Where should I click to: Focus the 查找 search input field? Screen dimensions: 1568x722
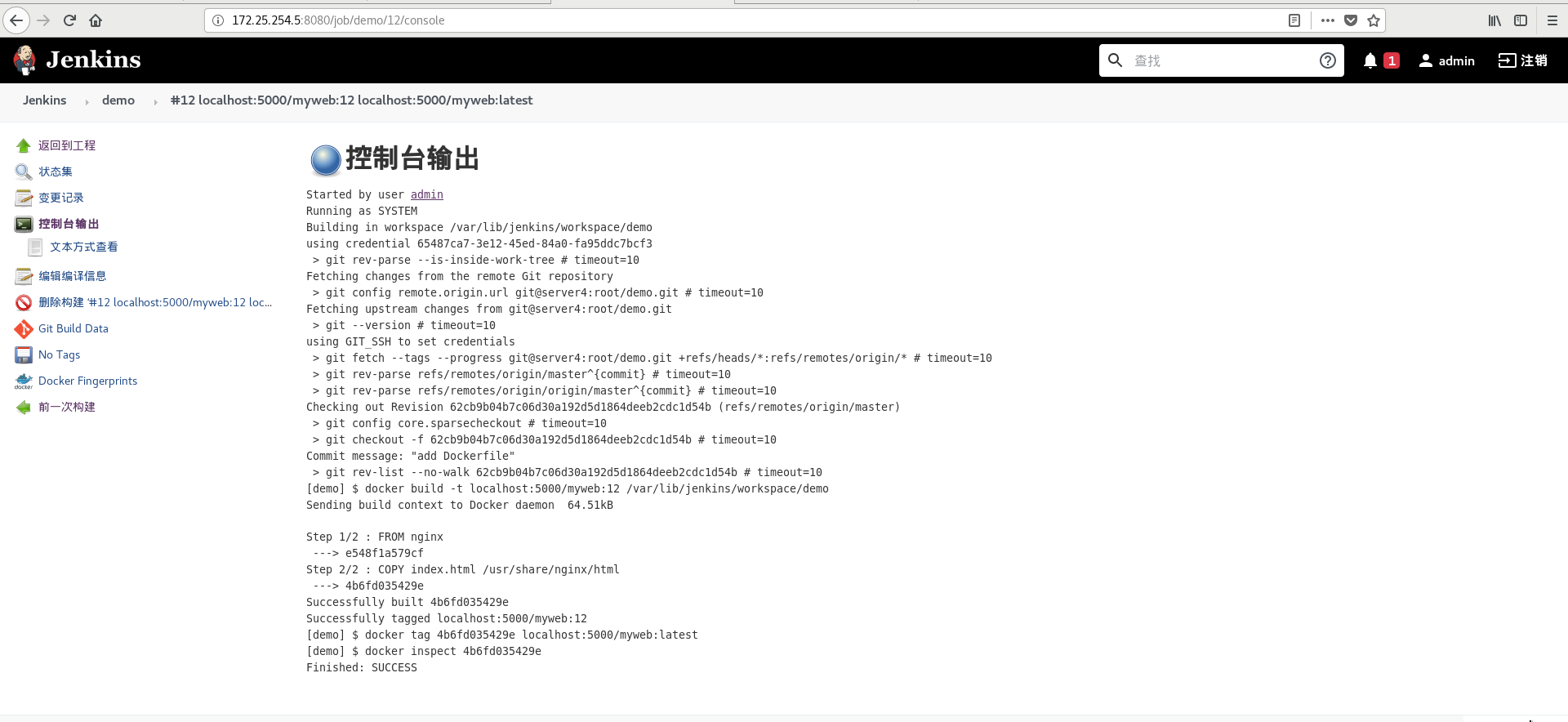pos(1222,60)
